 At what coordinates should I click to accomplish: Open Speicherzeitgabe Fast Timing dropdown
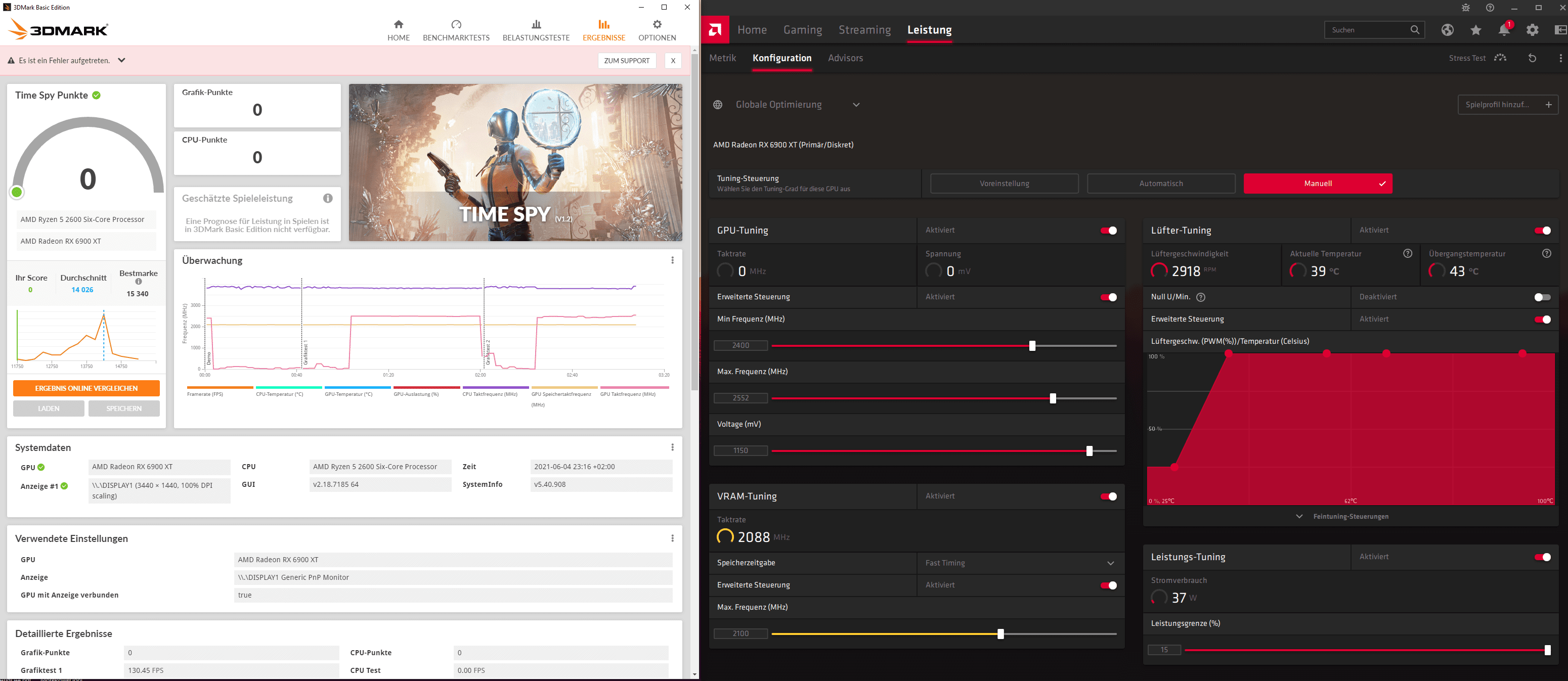1020,564
